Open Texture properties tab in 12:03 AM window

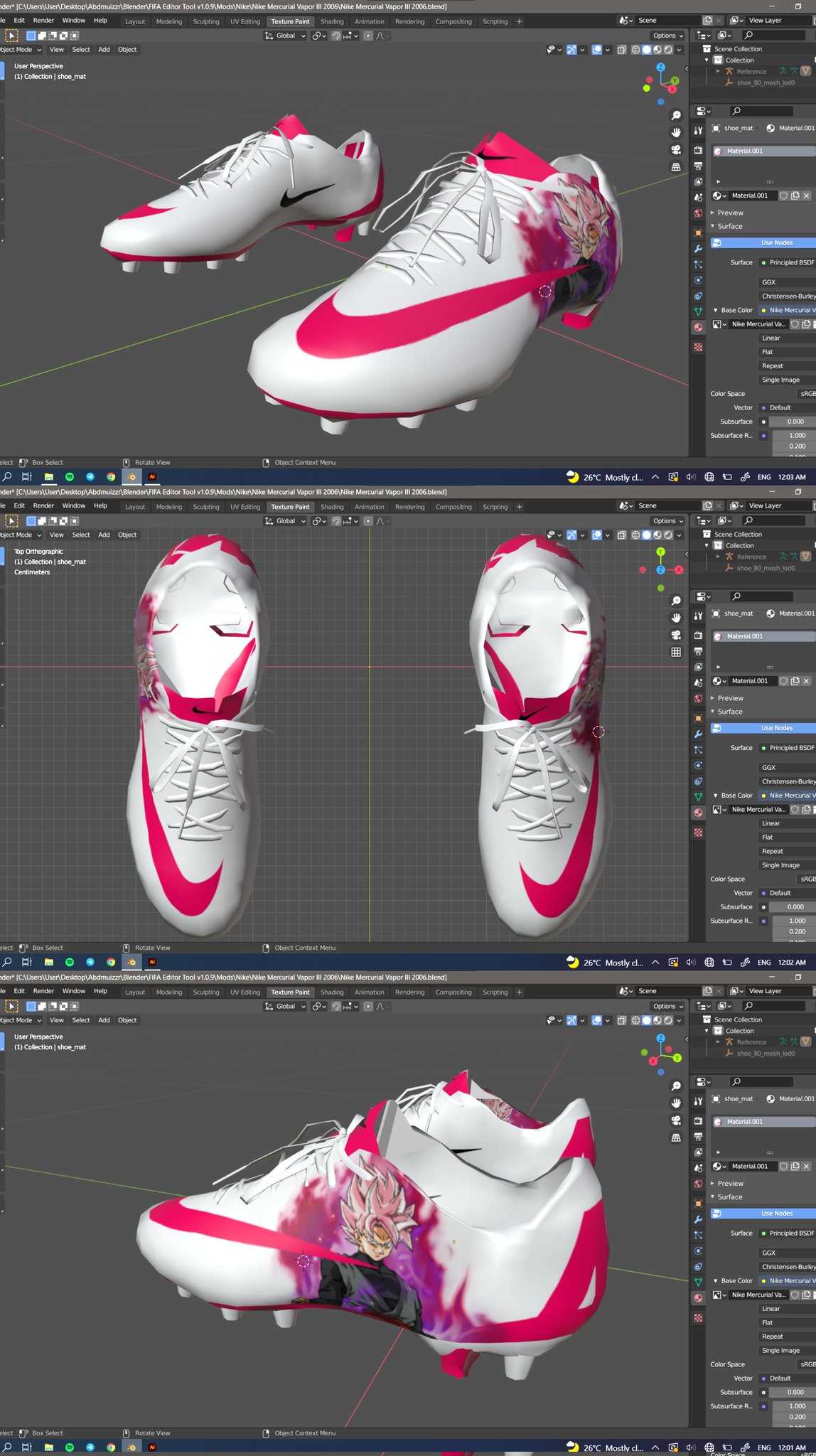click(x=698, y=347)
